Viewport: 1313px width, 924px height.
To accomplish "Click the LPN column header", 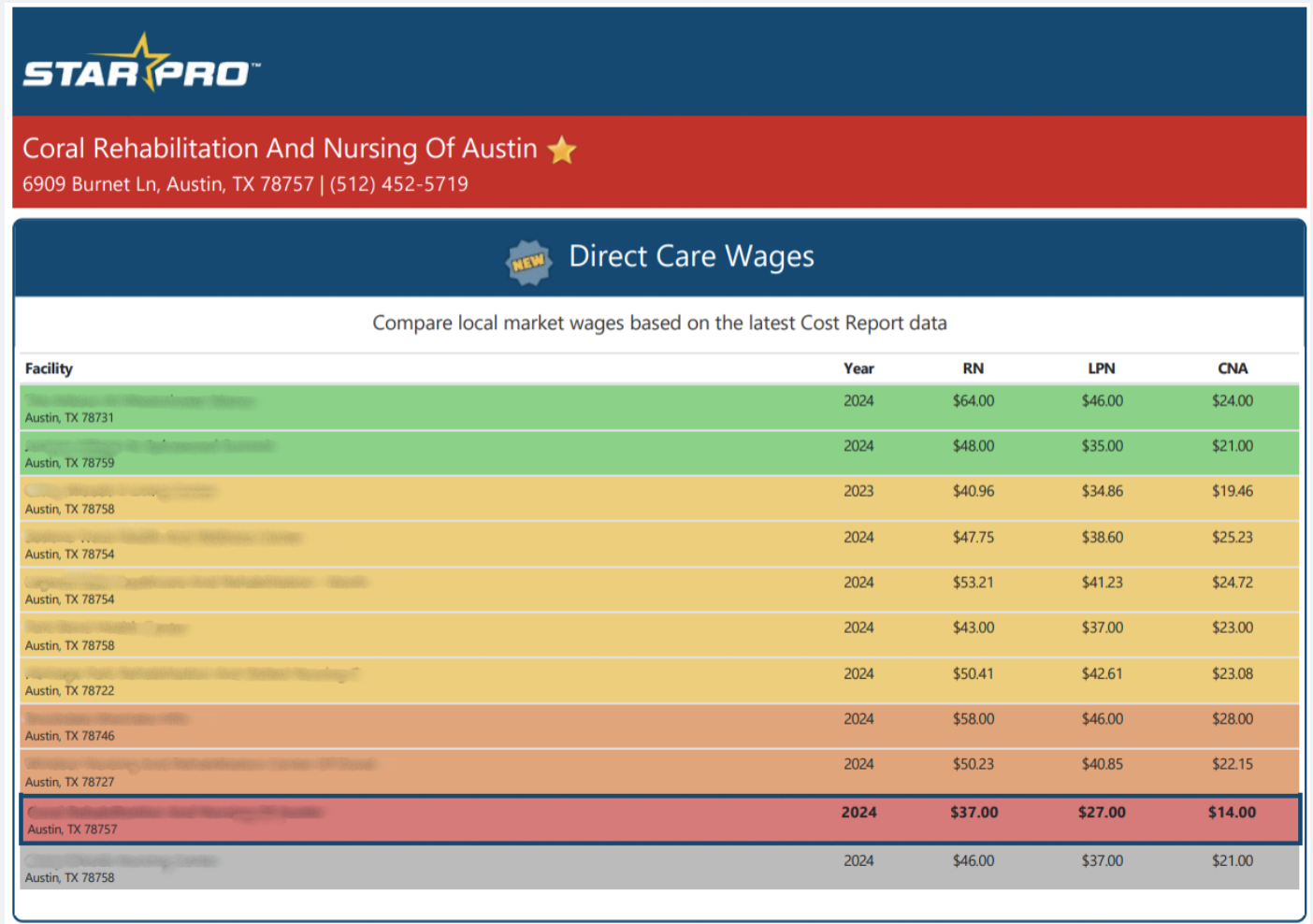I will tap(1102, 368).
